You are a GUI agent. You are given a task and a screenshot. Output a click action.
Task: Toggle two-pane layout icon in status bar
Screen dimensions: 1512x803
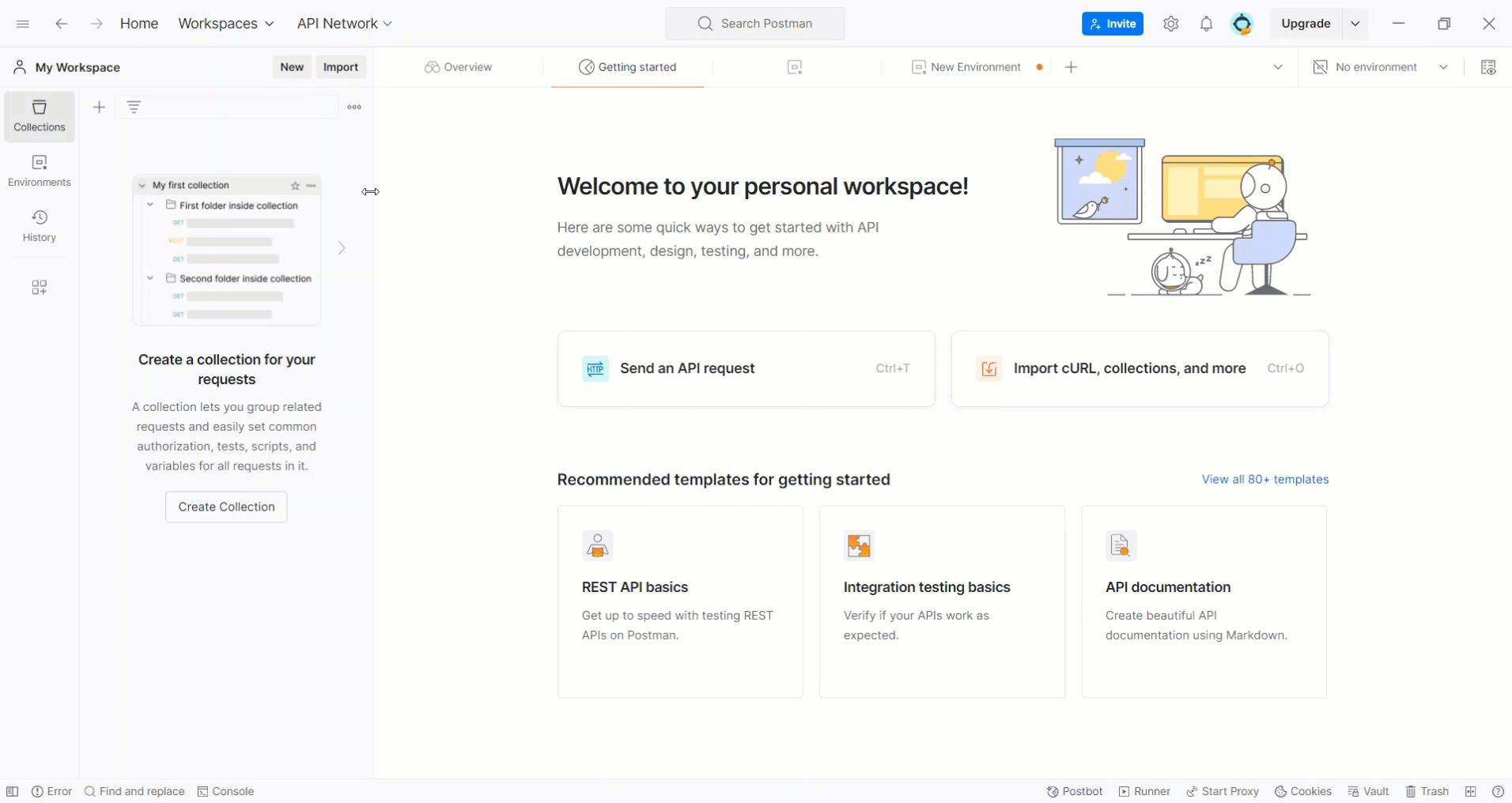tap(1471, 791)
